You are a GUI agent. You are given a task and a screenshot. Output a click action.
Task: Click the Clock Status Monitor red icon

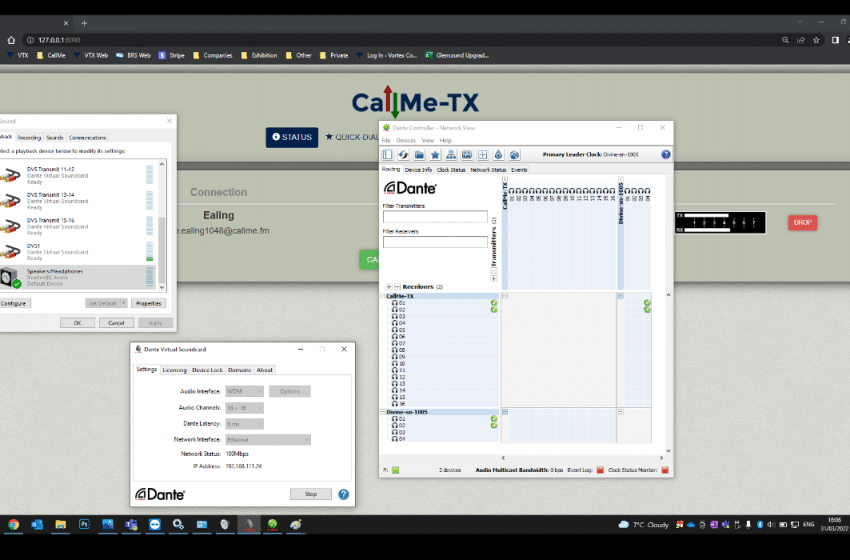point(664,469)
